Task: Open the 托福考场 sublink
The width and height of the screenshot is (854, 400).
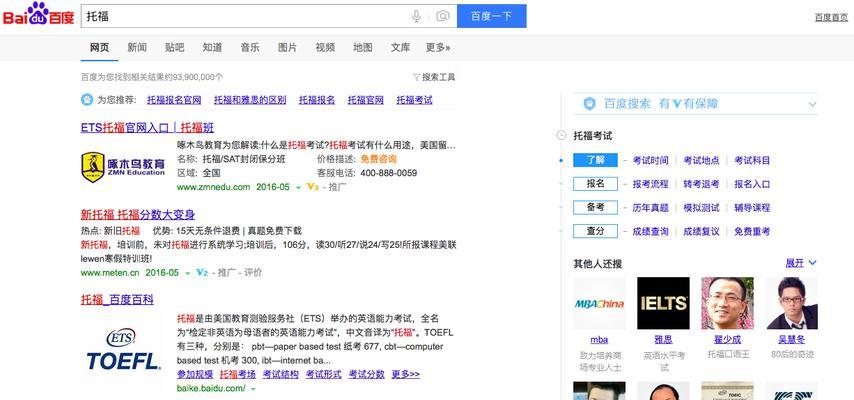Action: 237,374
